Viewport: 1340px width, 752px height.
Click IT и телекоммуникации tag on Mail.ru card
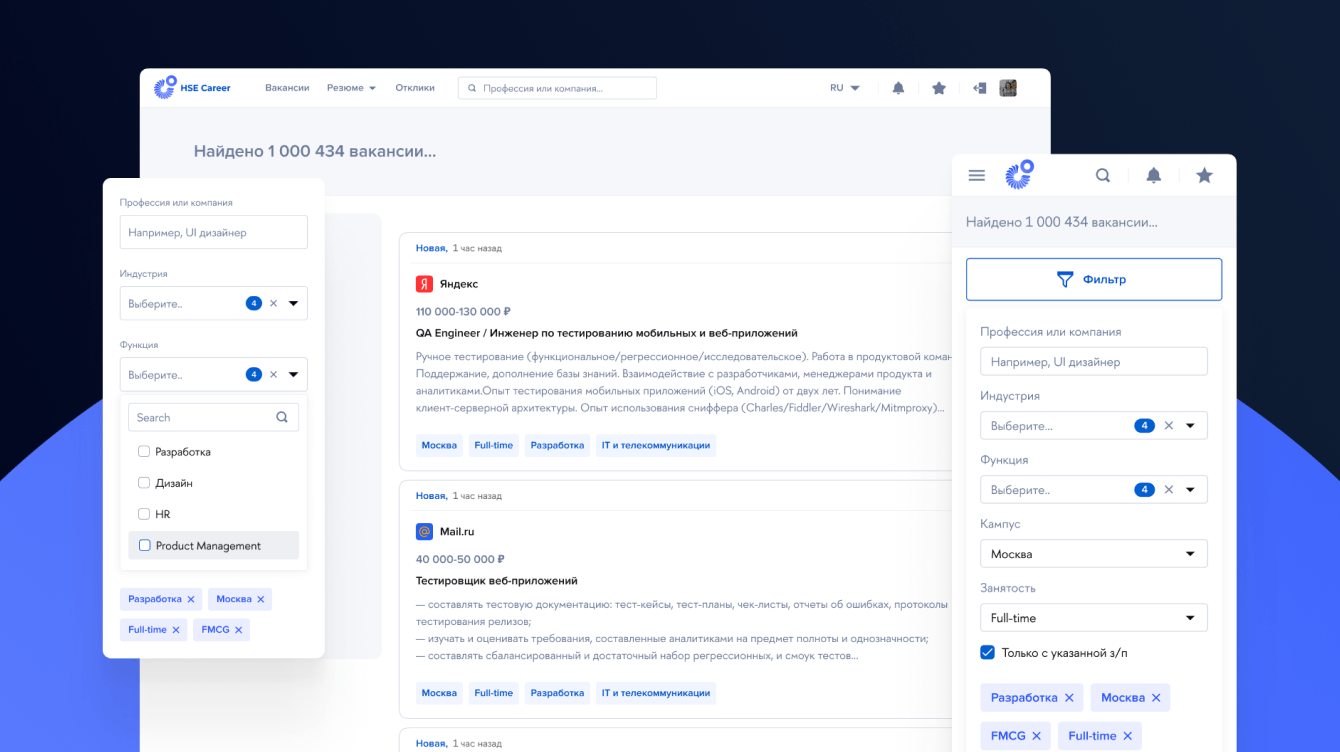click(656, 693)
